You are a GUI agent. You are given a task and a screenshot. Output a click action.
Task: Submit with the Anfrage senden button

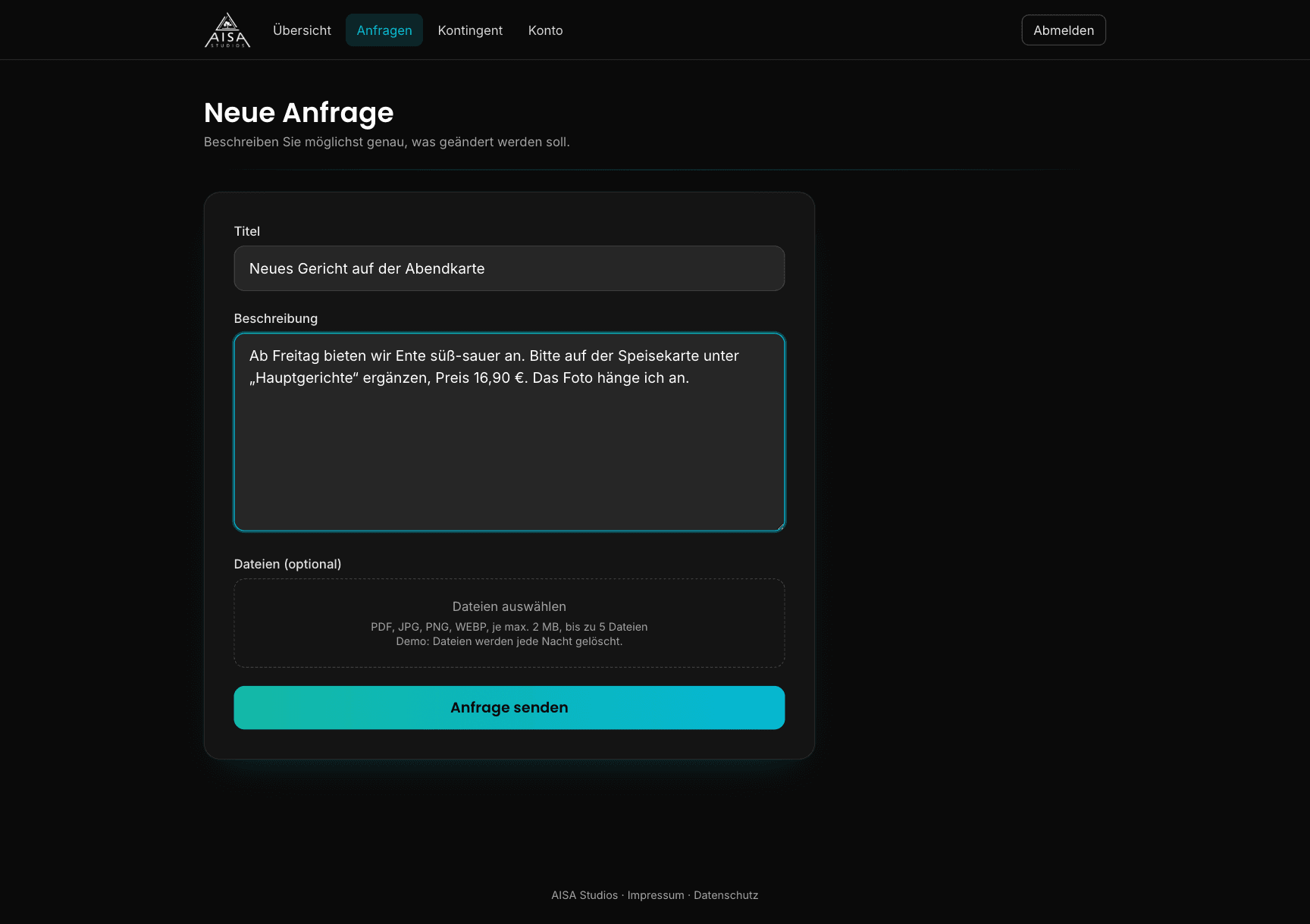pyautogui.click(x=509, y=708)
